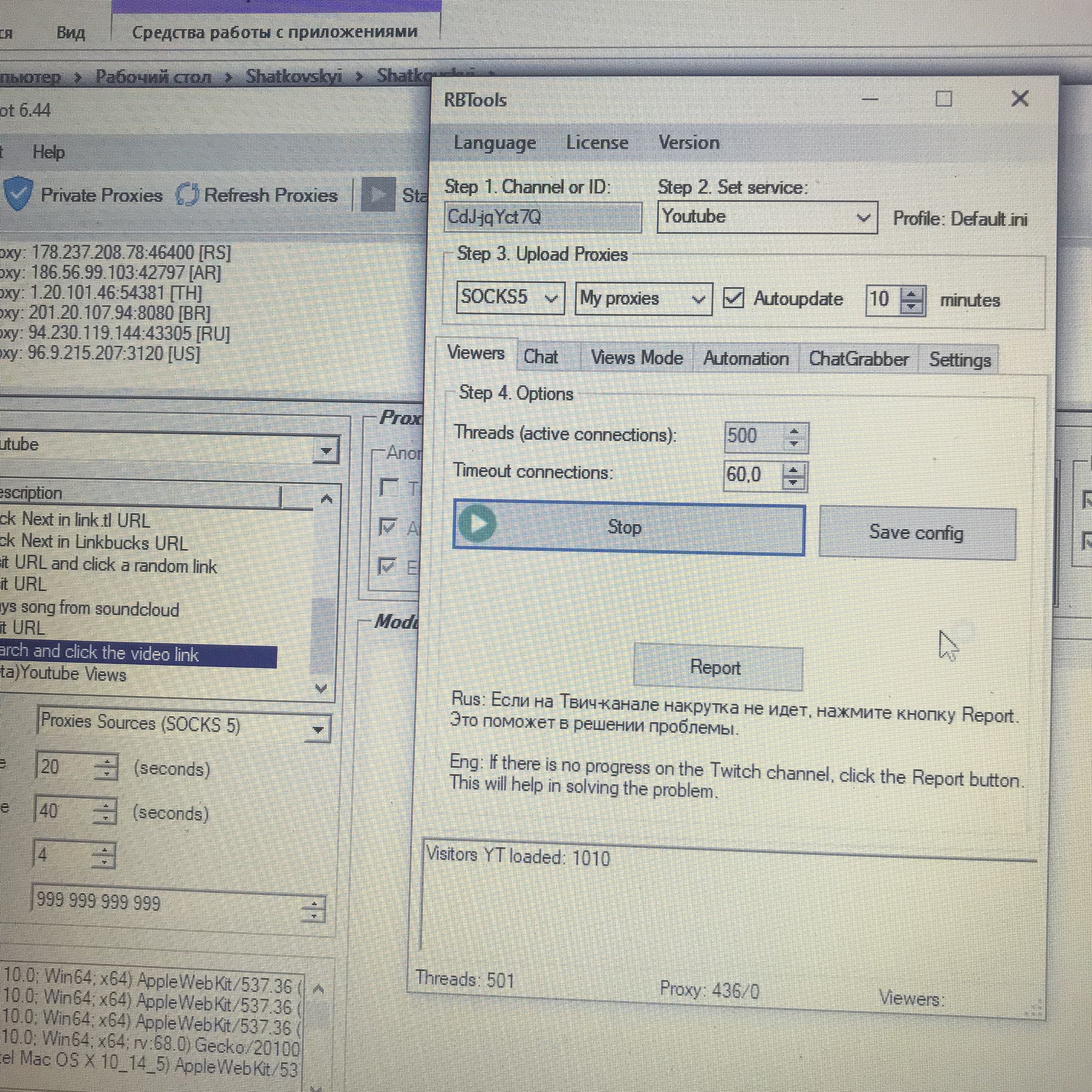Screen dimensions: 1092x1092
Task: Decrease Timeout connections with down arrow
Action: (793, 482)
